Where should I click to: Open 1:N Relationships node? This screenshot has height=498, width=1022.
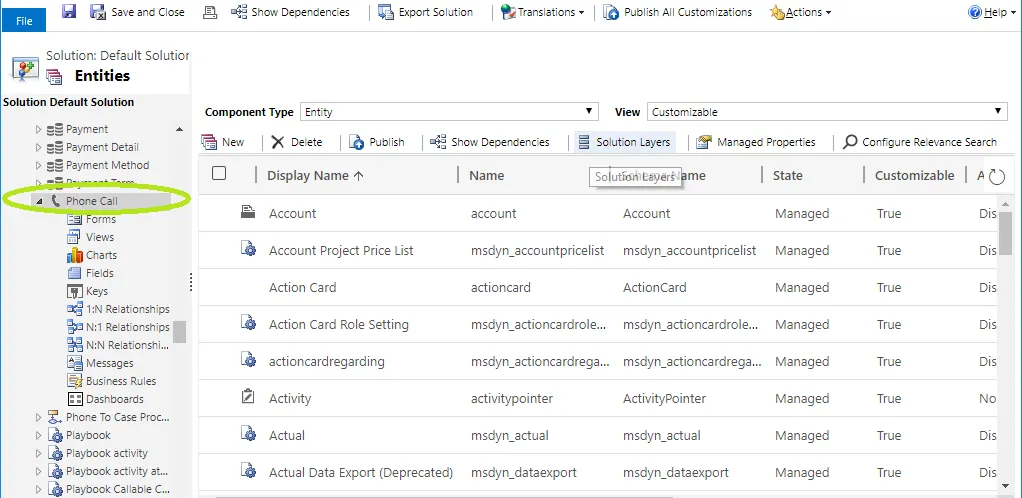127,309
